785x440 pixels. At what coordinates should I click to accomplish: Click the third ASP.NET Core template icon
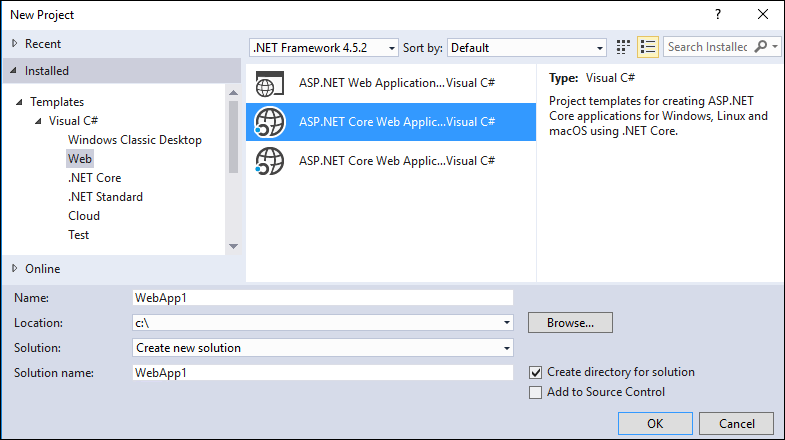tap(271, 160)
